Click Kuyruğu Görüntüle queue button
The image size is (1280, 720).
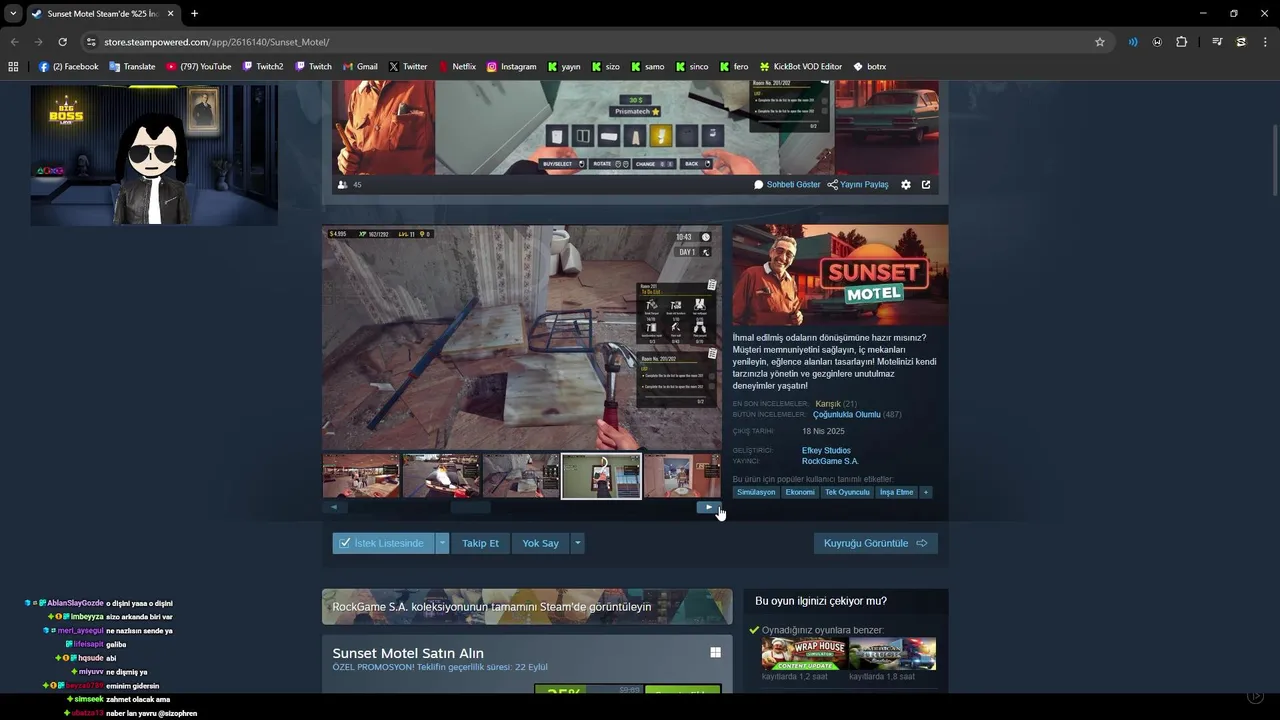tap(875, 543)
